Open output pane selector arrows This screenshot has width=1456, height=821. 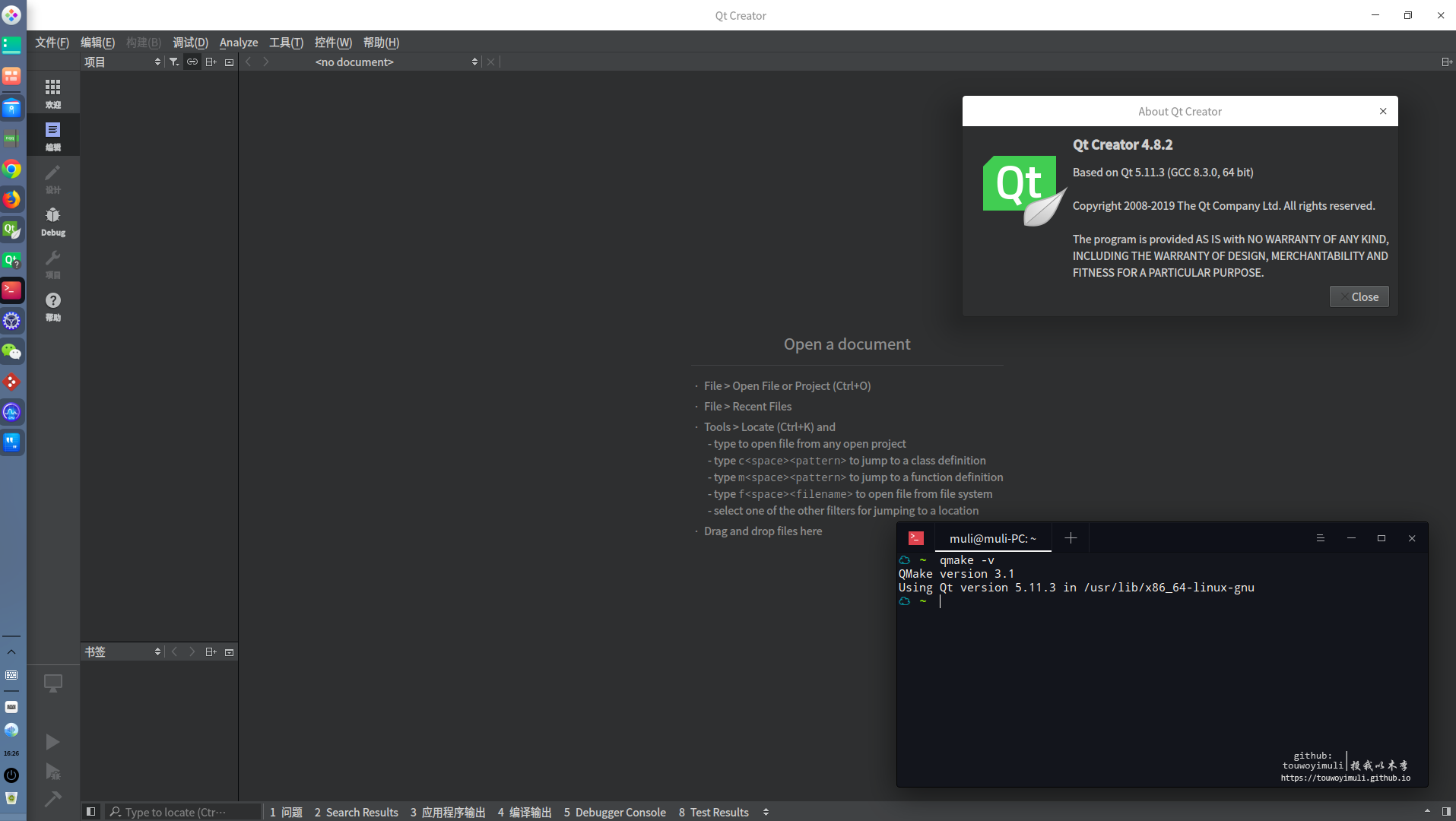[766, 812]
